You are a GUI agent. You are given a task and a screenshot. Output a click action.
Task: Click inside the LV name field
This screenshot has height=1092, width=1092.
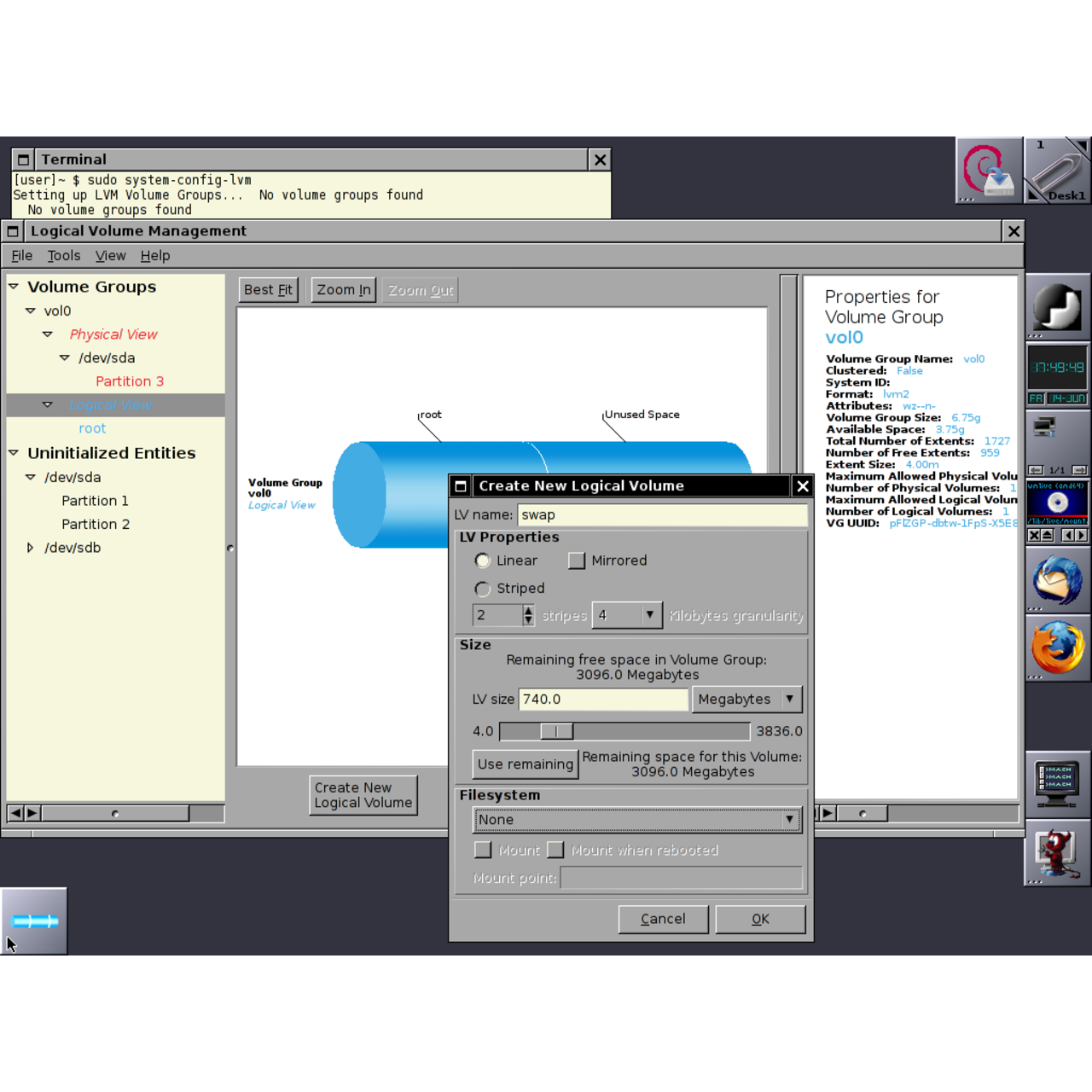click(663, 514)
